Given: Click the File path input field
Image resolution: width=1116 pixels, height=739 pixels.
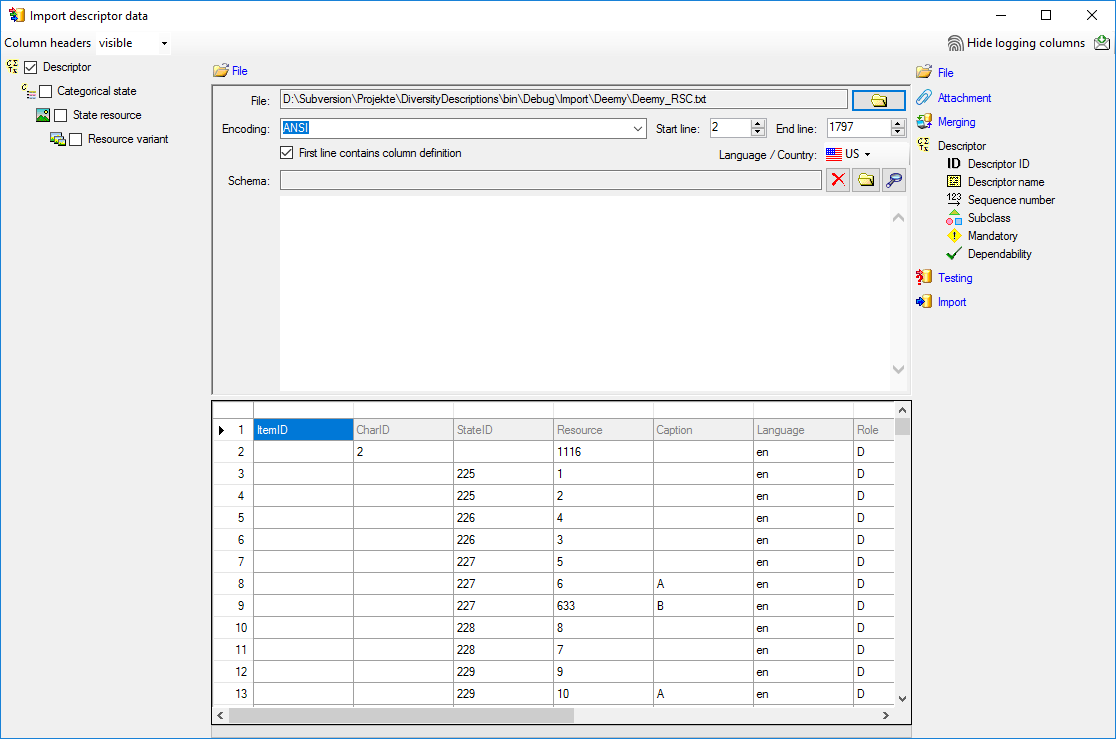Looking at the screenshot, I should 564,100.
